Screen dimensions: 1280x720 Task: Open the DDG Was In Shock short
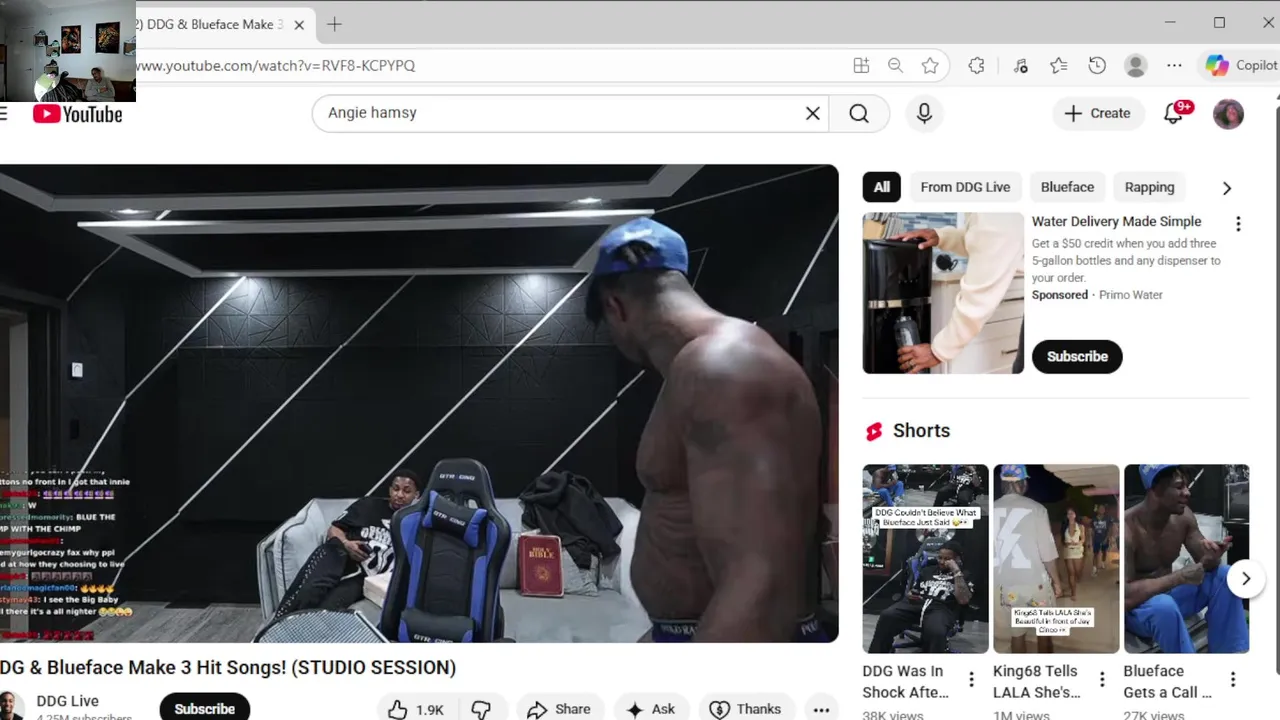(925, 558)
